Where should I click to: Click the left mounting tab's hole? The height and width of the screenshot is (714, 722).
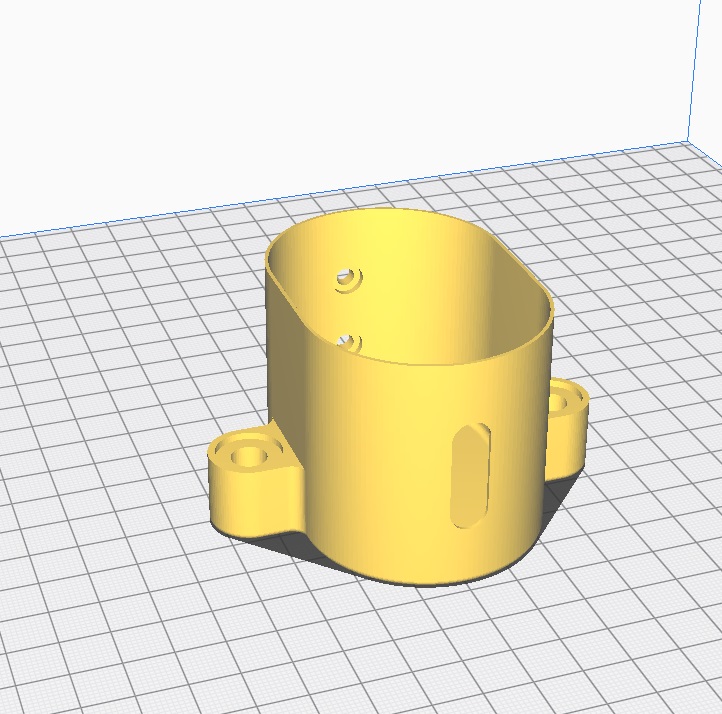pyautogui.click(x=246, y=456)
